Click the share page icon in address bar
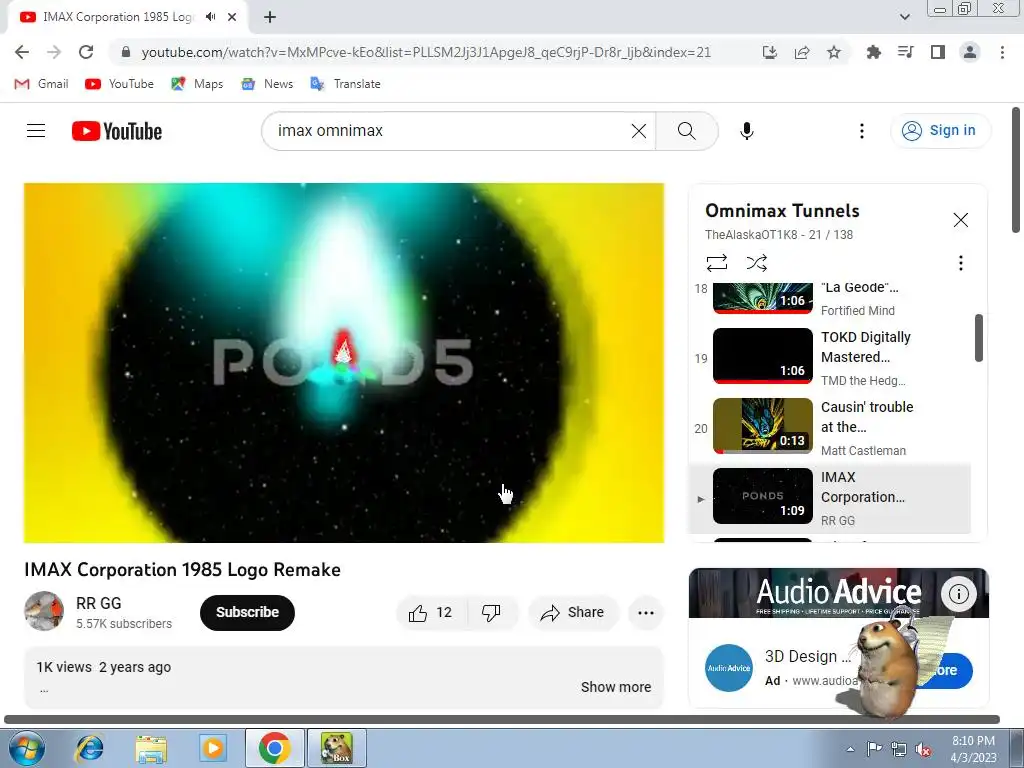 [x=802, y=52]
